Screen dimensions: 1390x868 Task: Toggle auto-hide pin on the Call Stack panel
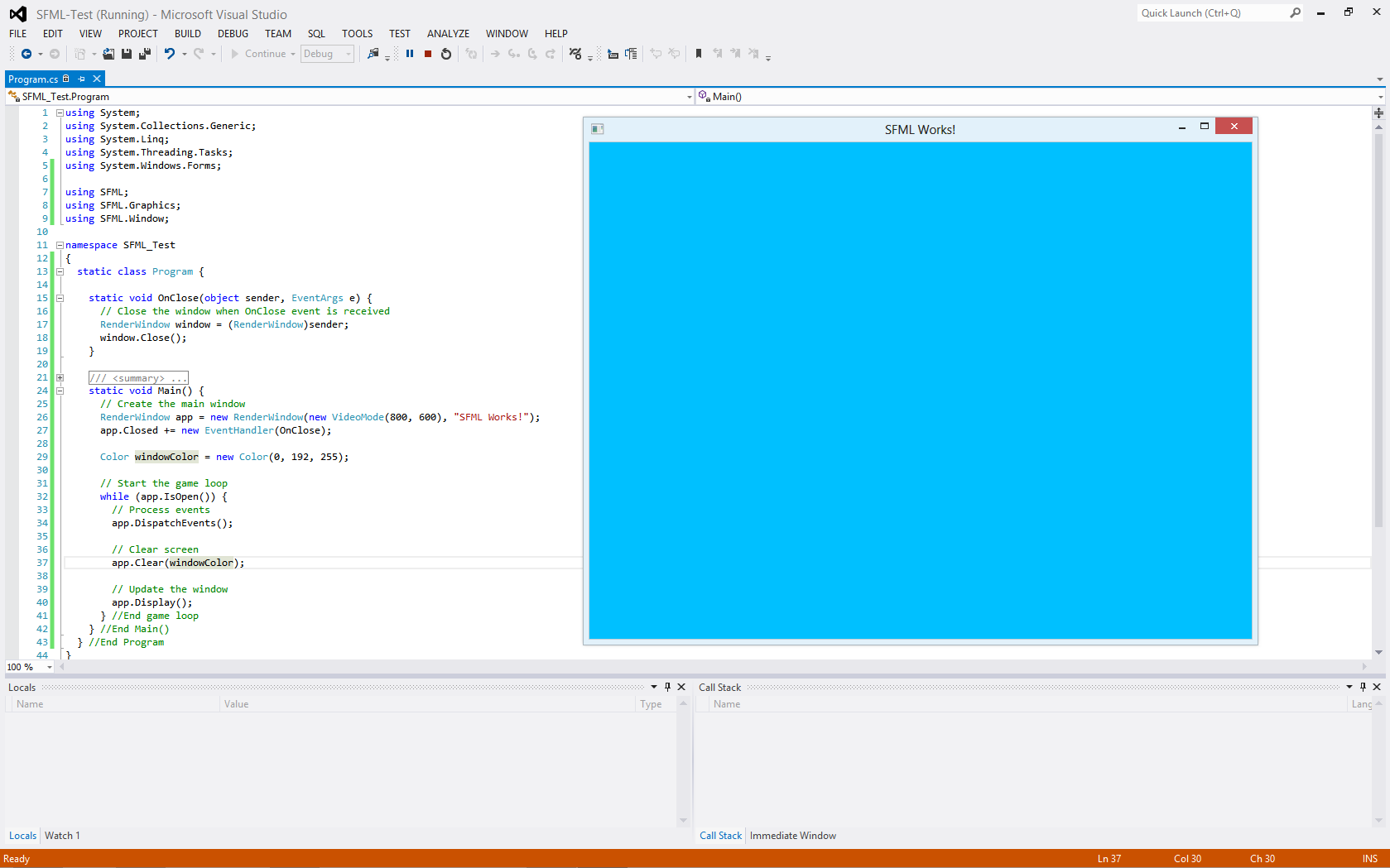tap(1363, 687)
